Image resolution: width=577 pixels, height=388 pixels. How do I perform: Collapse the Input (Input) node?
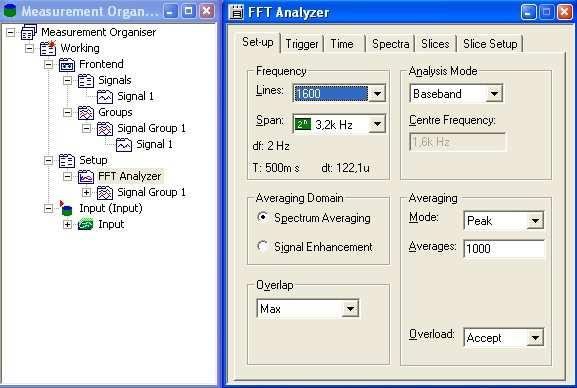(48, 208)
